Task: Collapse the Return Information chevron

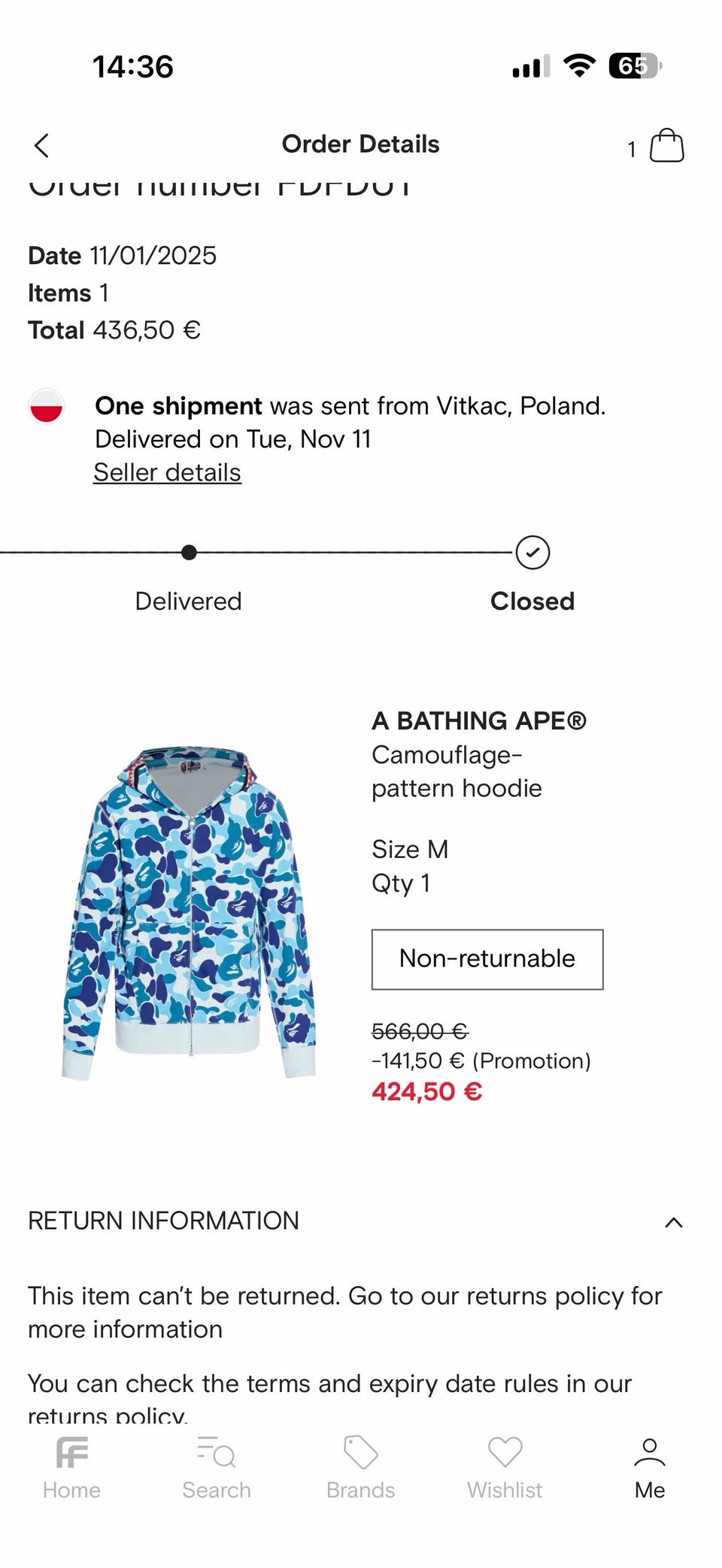Action: (x=674, y=1222)
